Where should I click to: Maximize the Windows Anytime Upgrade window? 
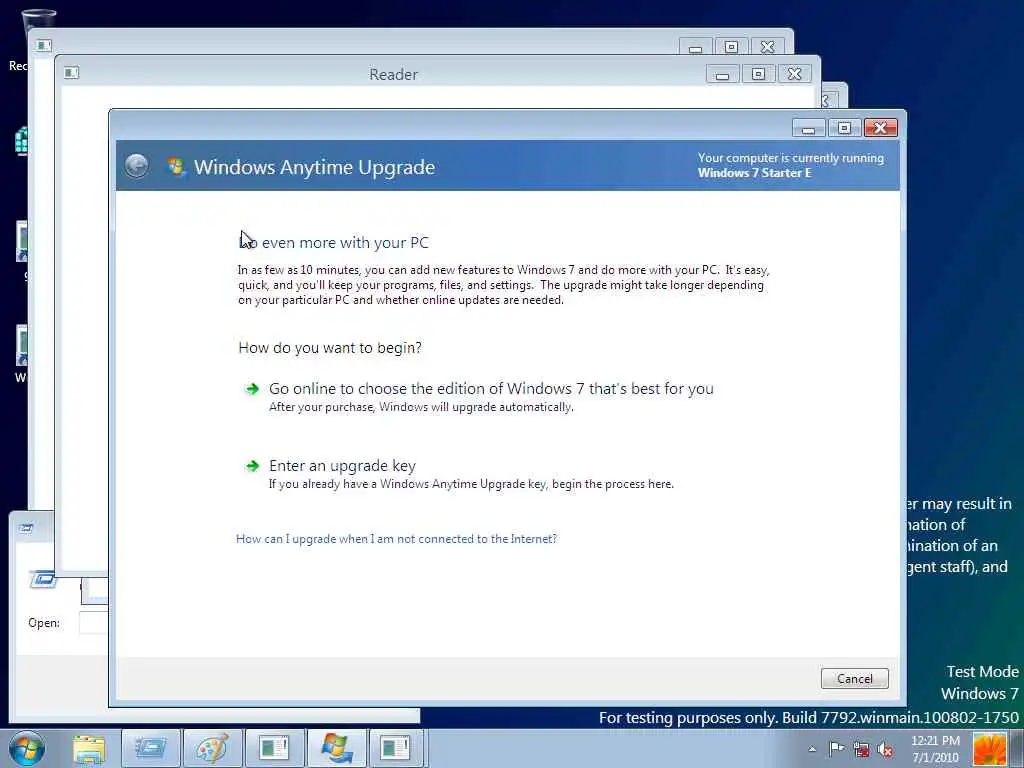click(844, 128)
